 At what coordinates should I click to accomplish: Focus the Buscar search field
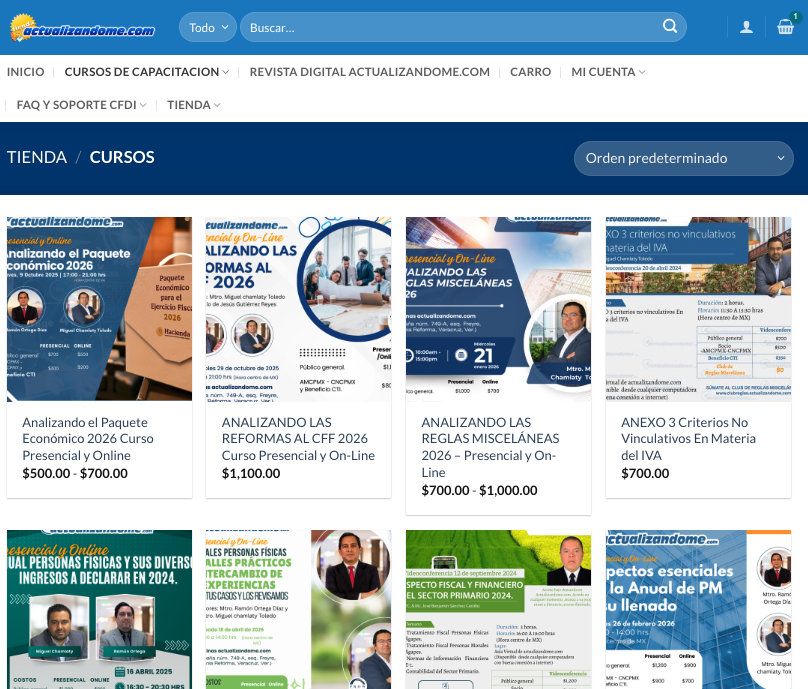point(463,27)
